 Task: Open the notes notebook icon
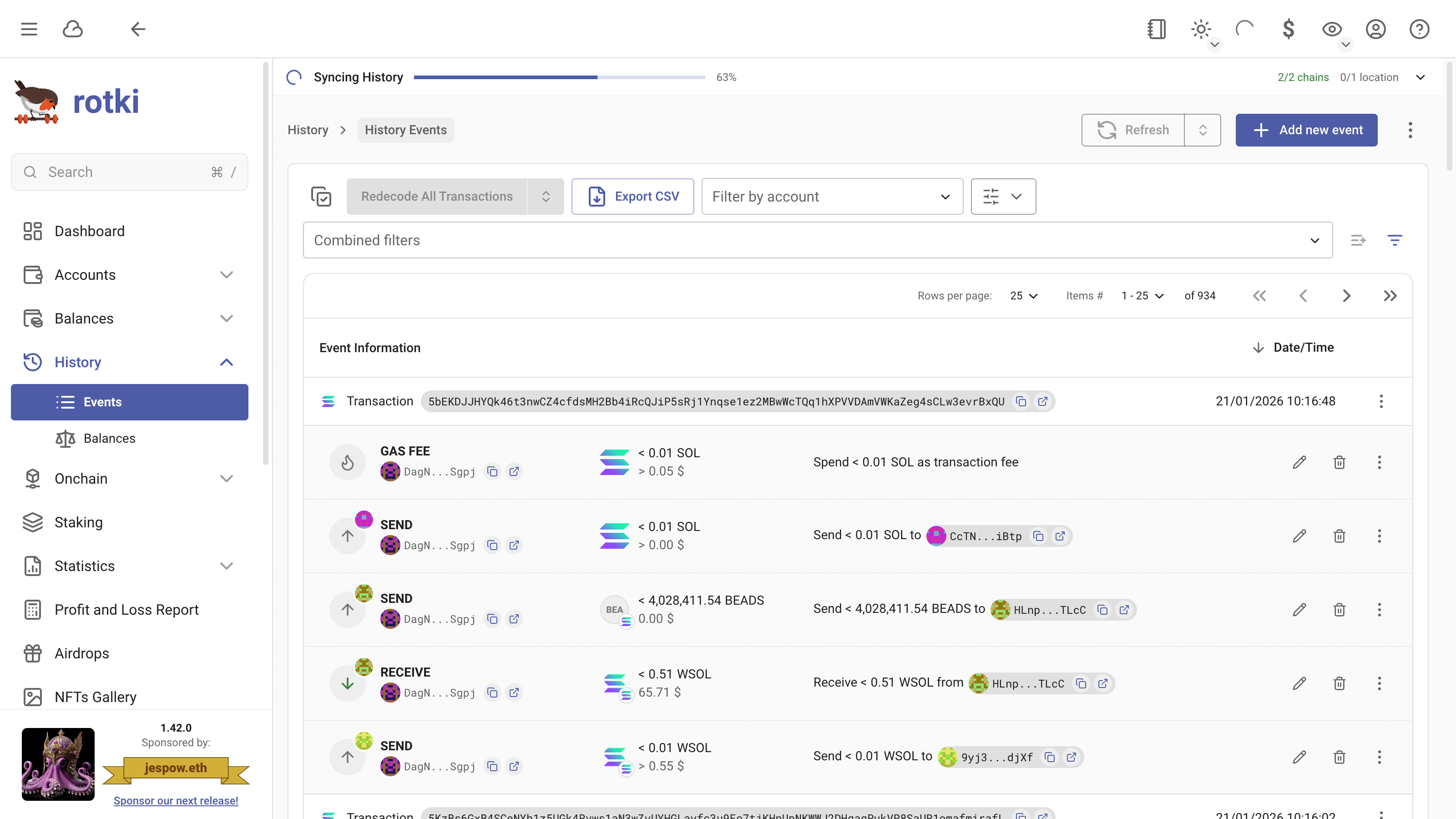(1157, 29)
